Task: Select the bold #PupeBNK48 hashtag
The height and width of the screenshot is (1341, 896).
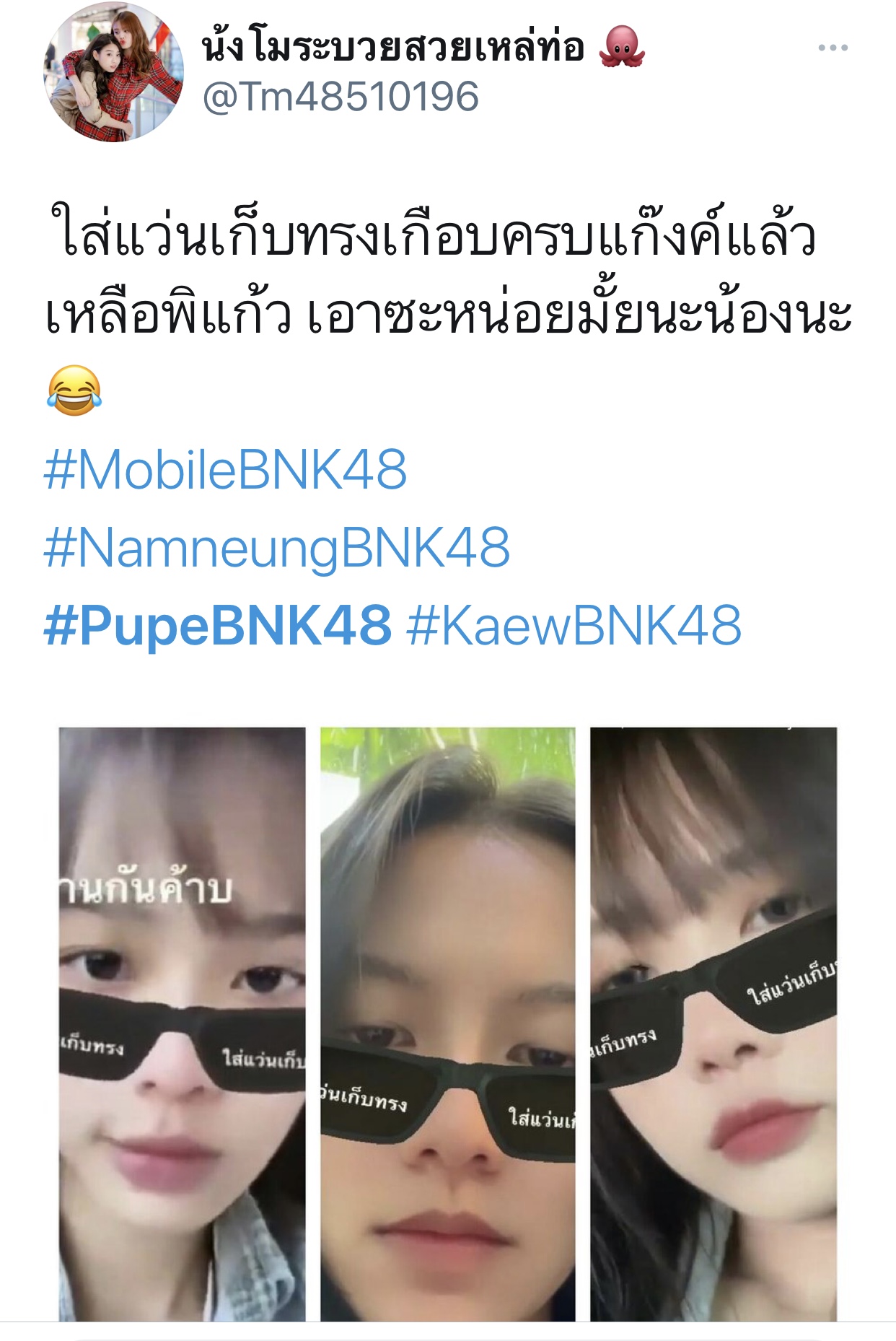Action: pyautogui.click(x=218, y=625)
